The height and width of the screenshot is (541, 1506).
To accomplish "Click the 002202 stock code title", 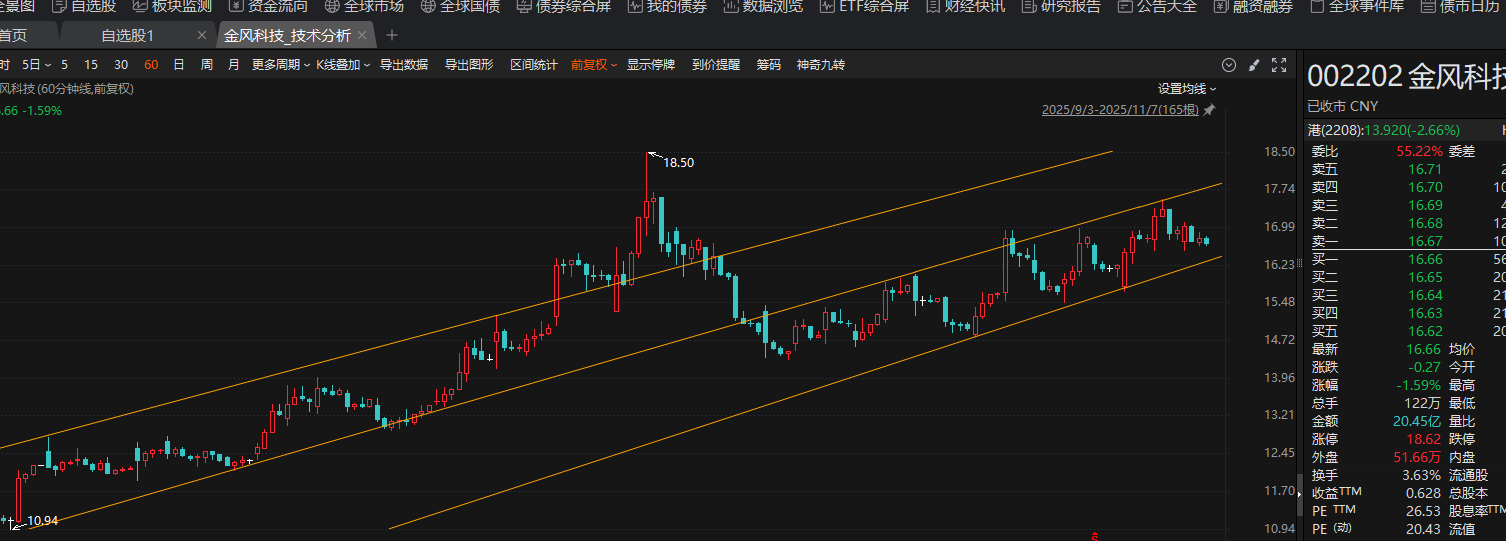I will pos(1353,77).
